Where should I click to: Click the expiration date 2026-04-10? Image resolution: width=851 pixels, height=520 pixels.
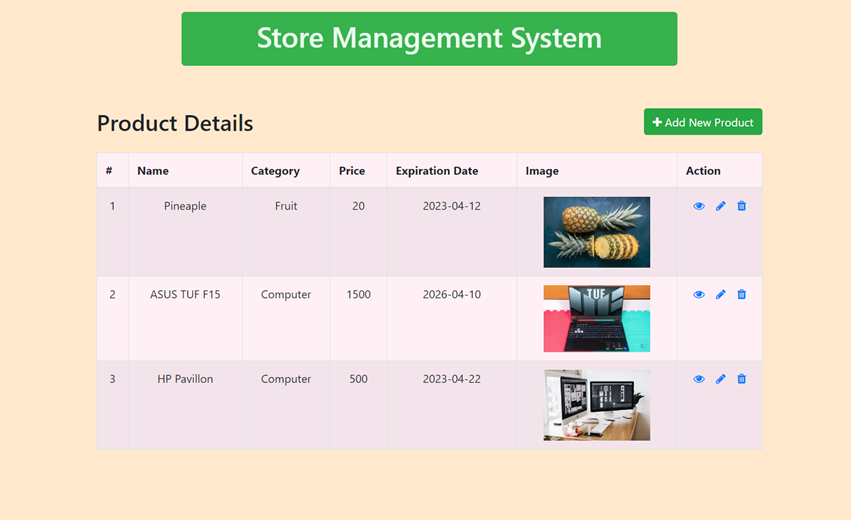pos(452,295)
